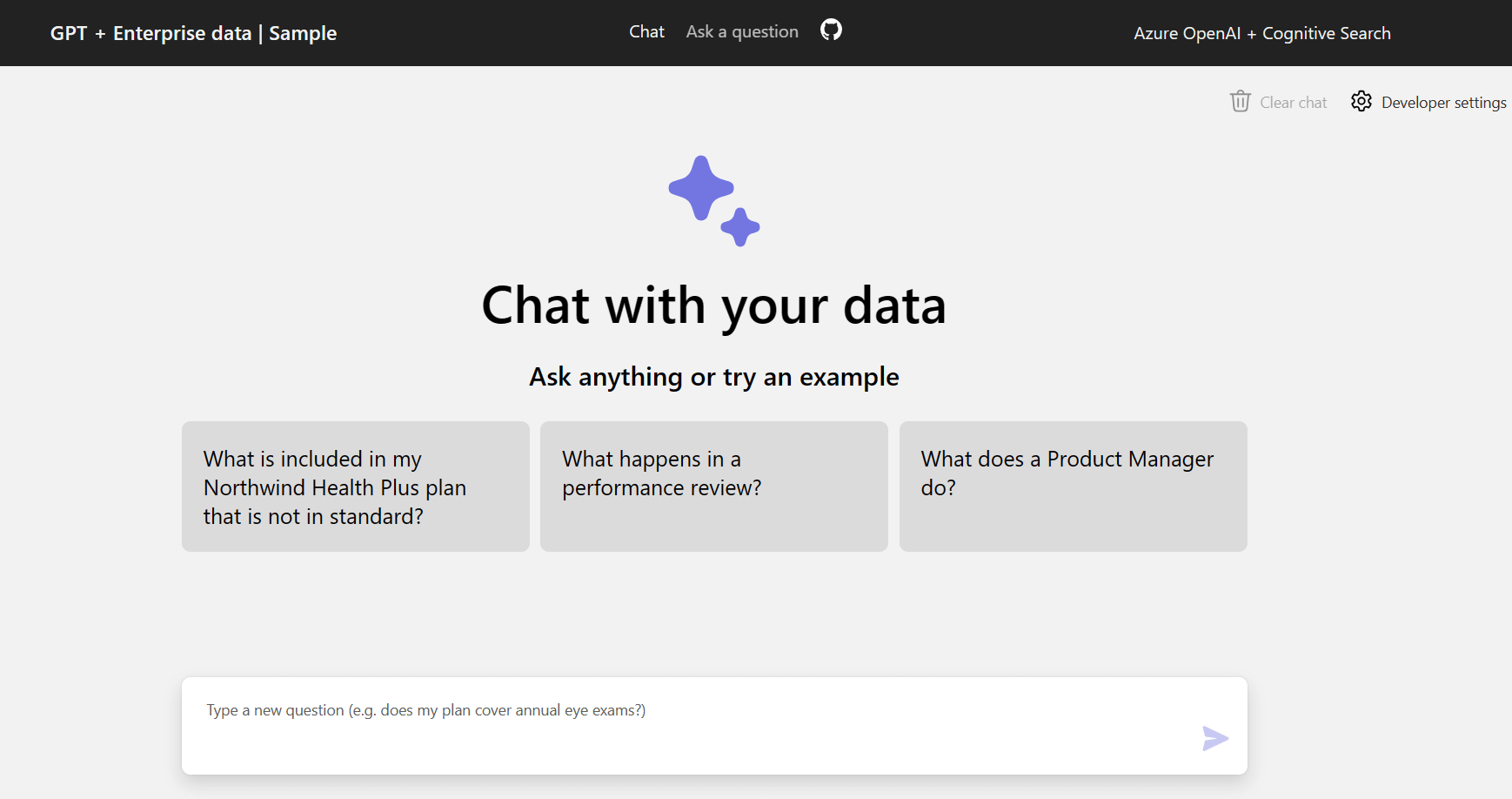Click the small purple sparkle icon
Viewport: 1512px width, 799px height.
[x=740, y=227]
